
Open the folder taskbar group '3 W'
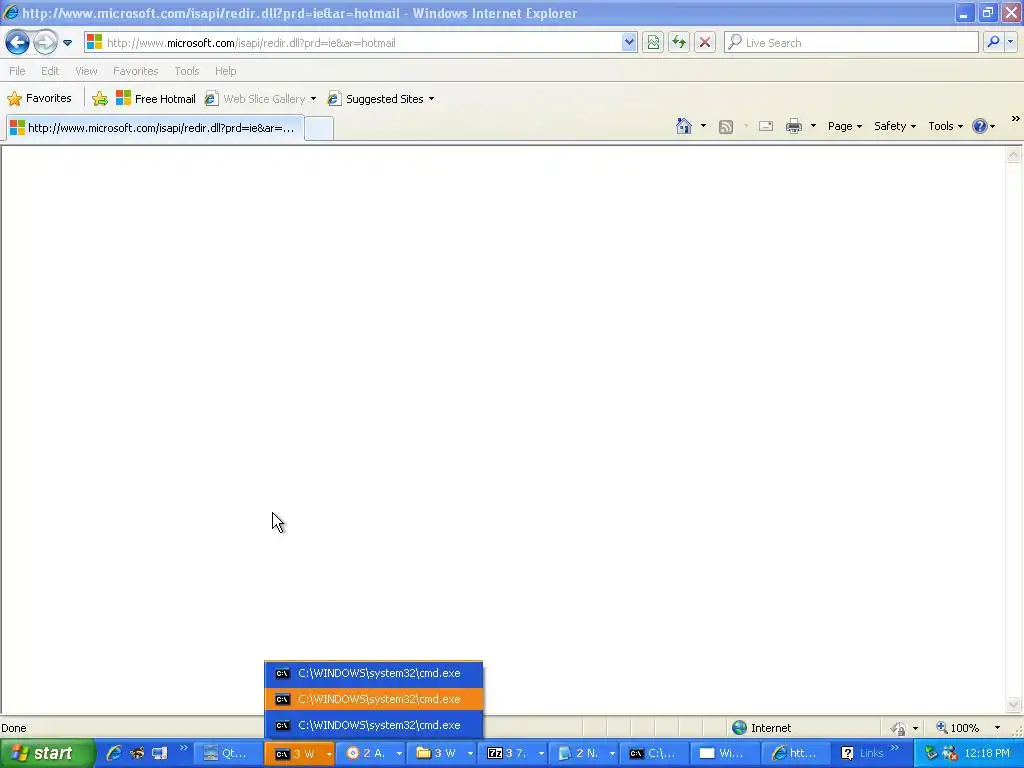click(x=443, y=753)
